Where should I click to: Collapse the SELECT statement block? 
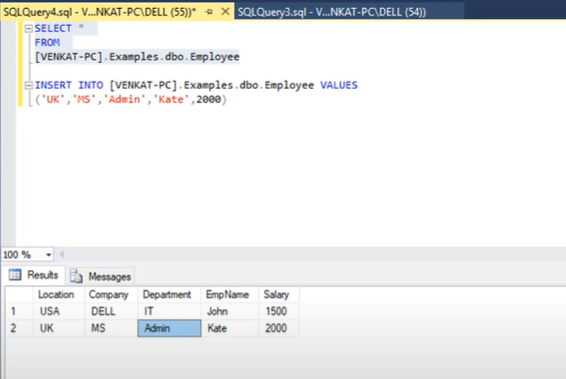pos(29,29)
